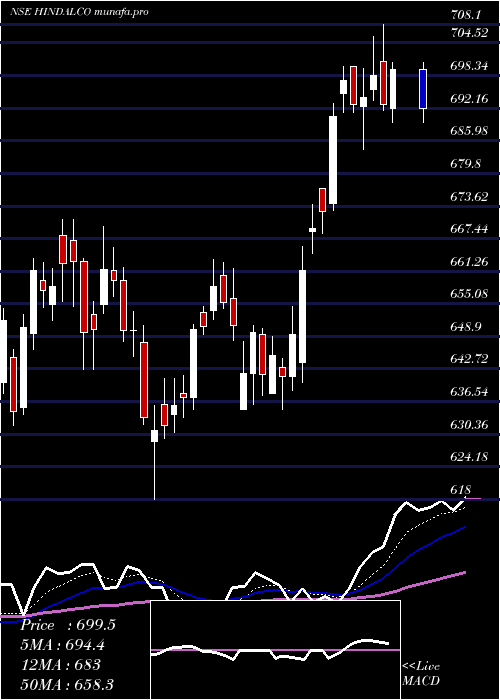Click the 698.34 price axis label
This screenshot has height=700, width=500.
pyautogui.click(x=469, y=66)
